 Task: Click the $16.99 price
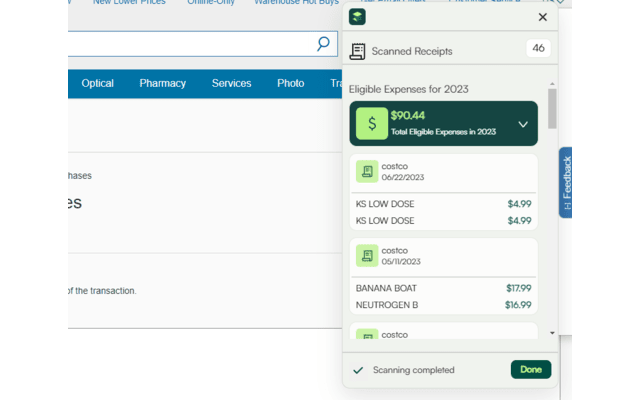(x=518, y=305)
